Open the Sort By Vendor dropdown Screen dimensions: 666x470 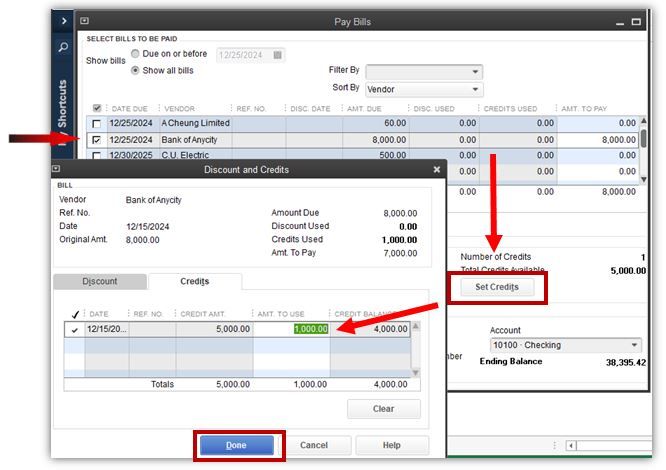pyautogui.click(x=424, y=89)
